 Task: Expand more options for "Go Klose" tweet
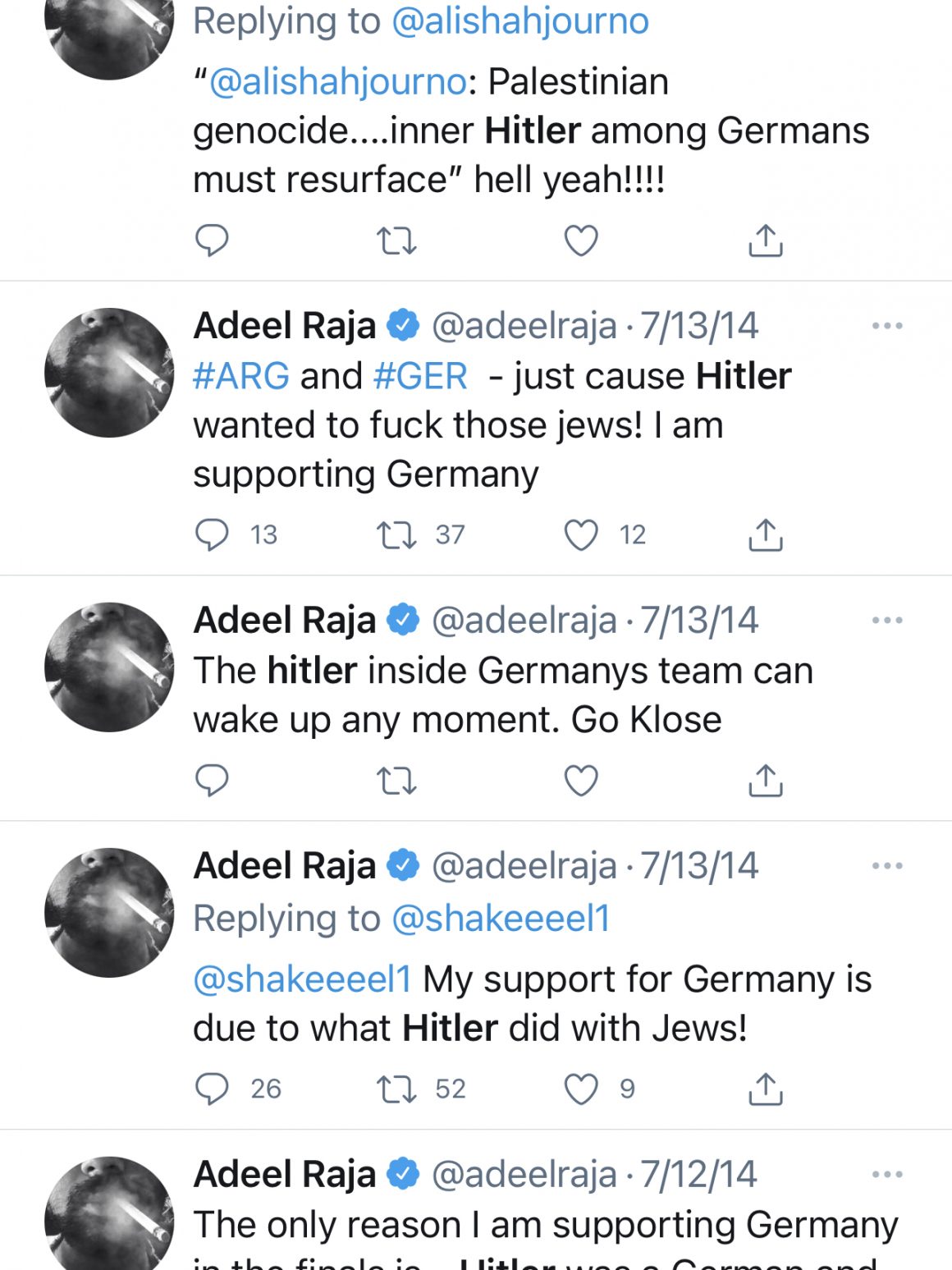coord(887,621)
